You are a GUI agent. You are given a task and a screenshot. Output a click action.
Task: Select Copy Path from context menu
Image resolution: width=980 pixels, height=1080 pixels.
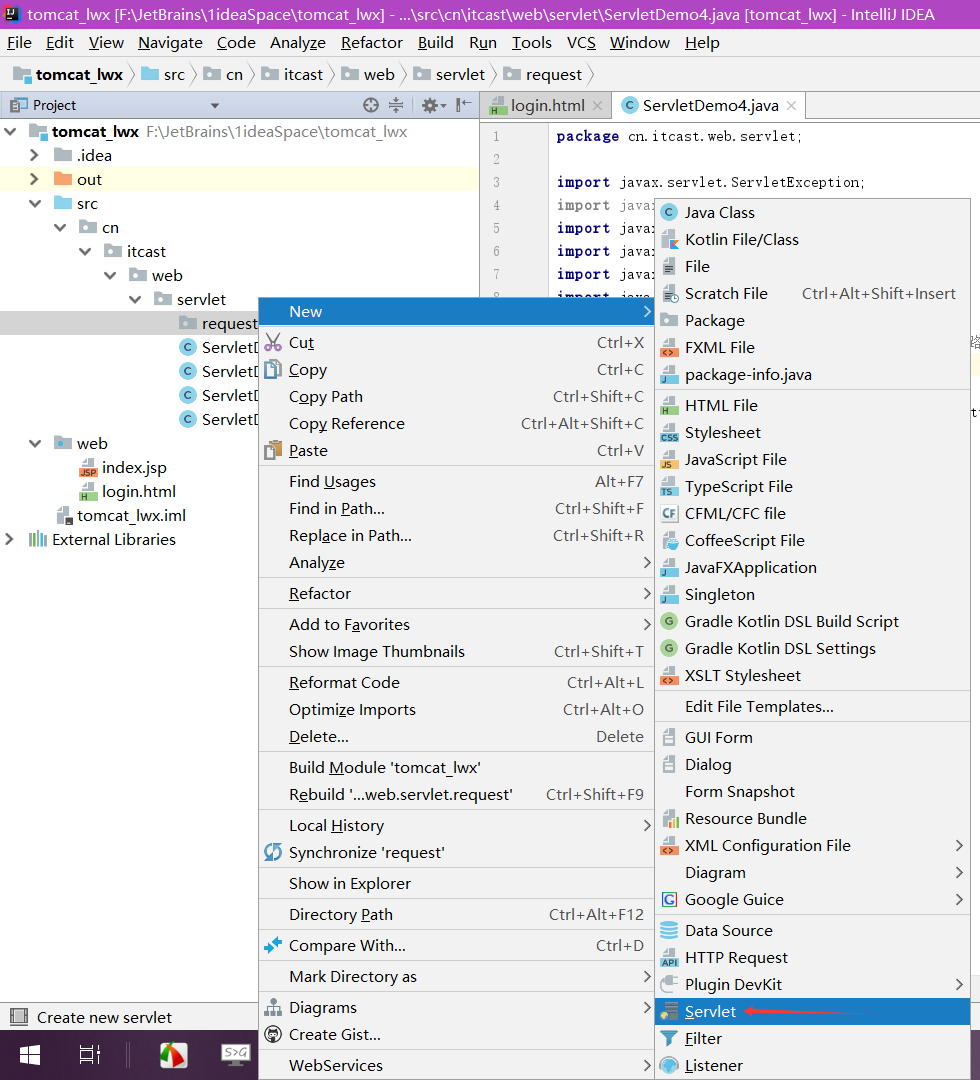456,397
